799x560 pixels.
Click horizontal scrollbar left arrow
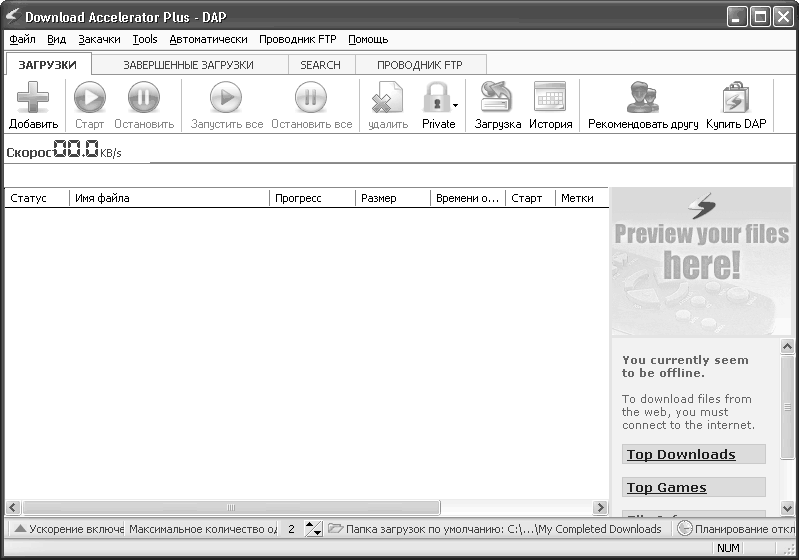(x=13, y=508)
